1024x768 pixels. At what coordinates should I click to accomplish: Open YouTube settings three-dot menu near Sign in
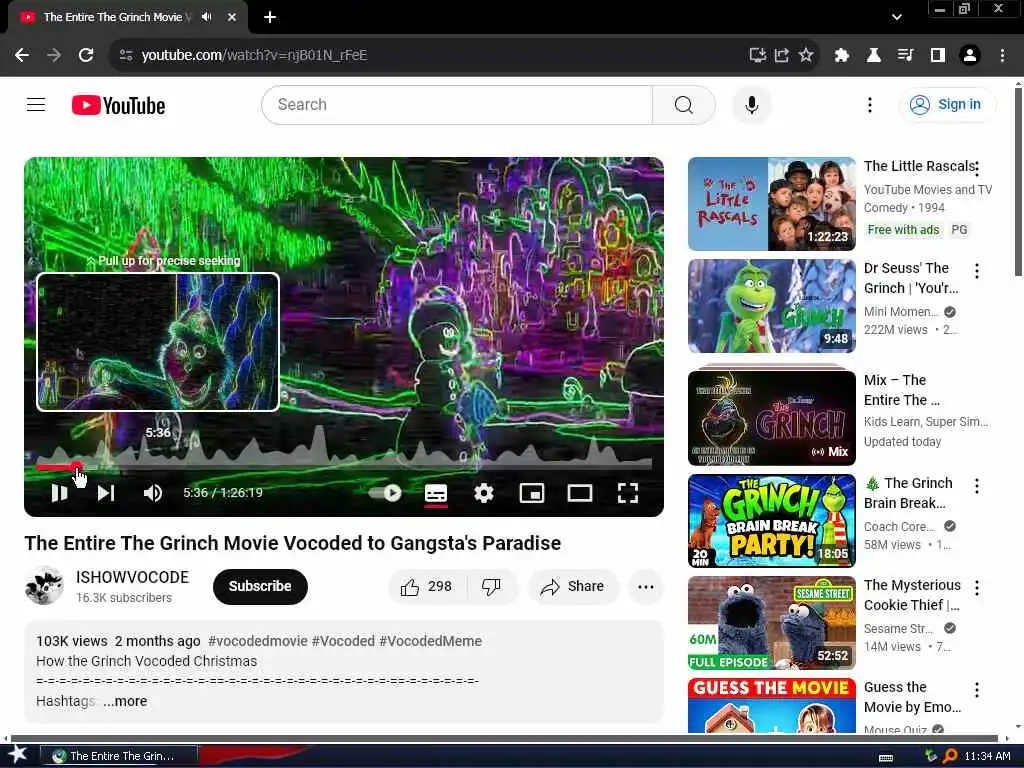[869, 104]
